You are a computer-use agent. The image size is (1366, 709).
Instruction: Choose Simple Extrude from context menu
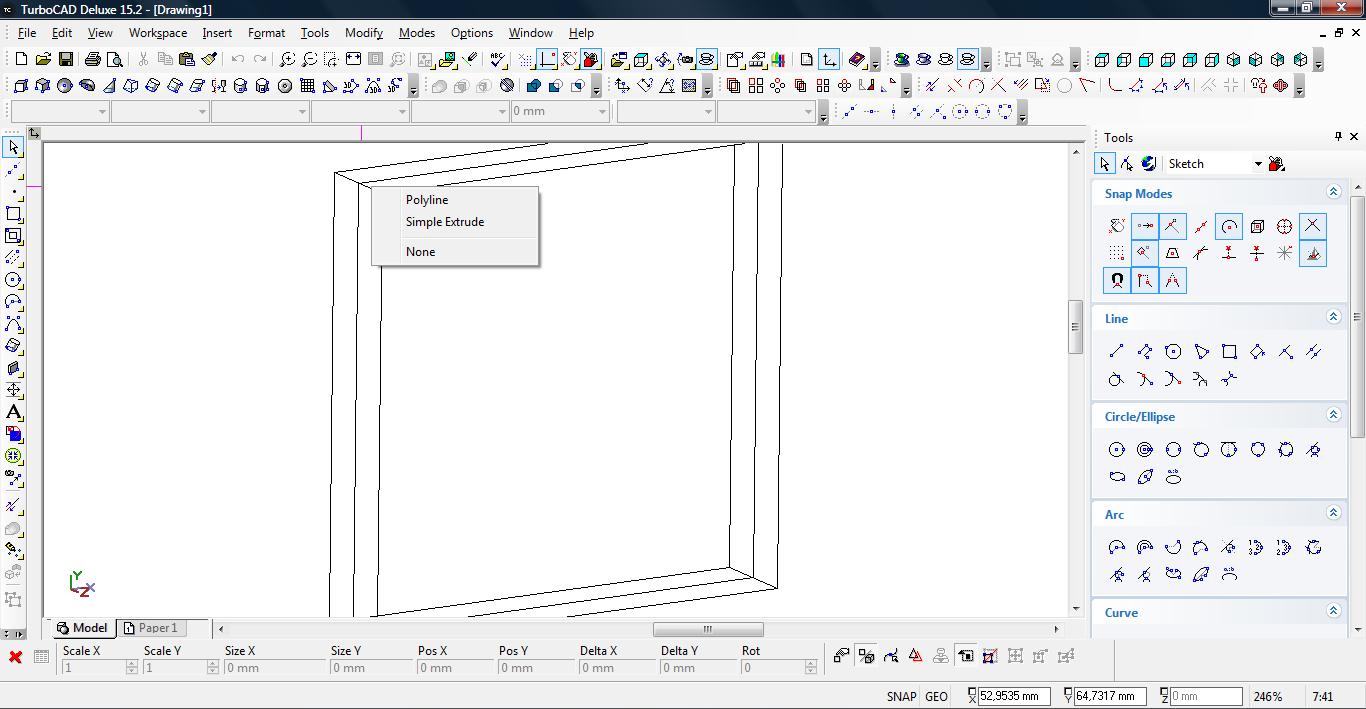pyautogui.click(x=445, y=222)
